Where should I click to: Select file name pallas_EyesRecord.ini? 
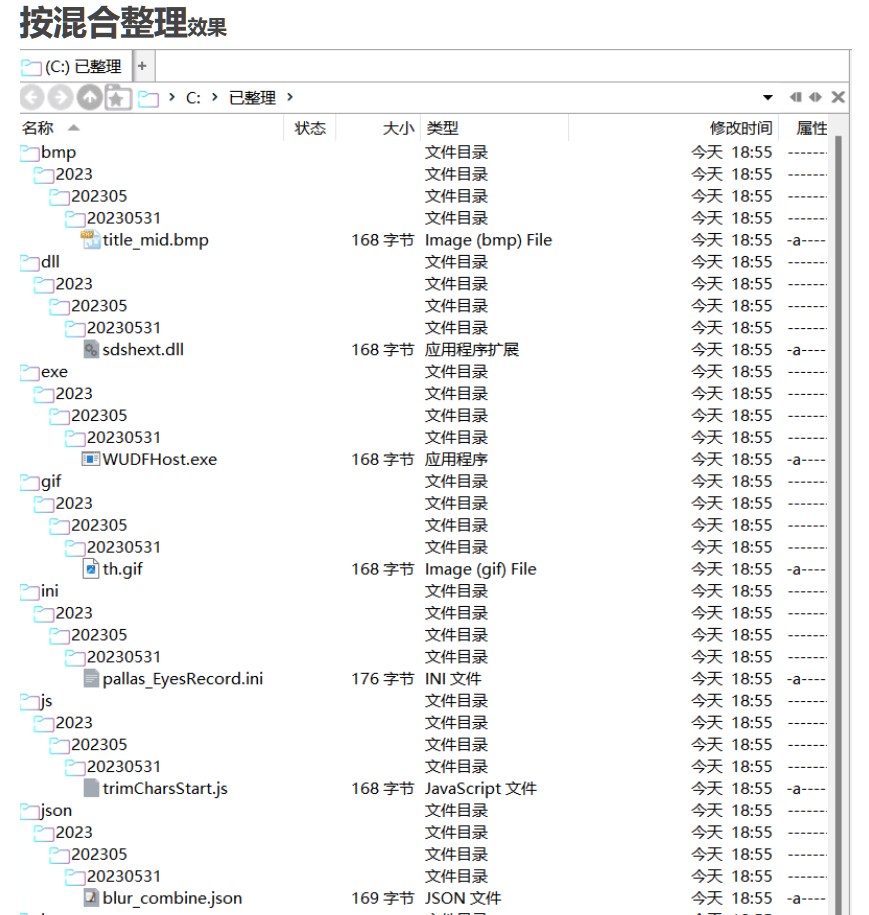(x=183, y=679)
